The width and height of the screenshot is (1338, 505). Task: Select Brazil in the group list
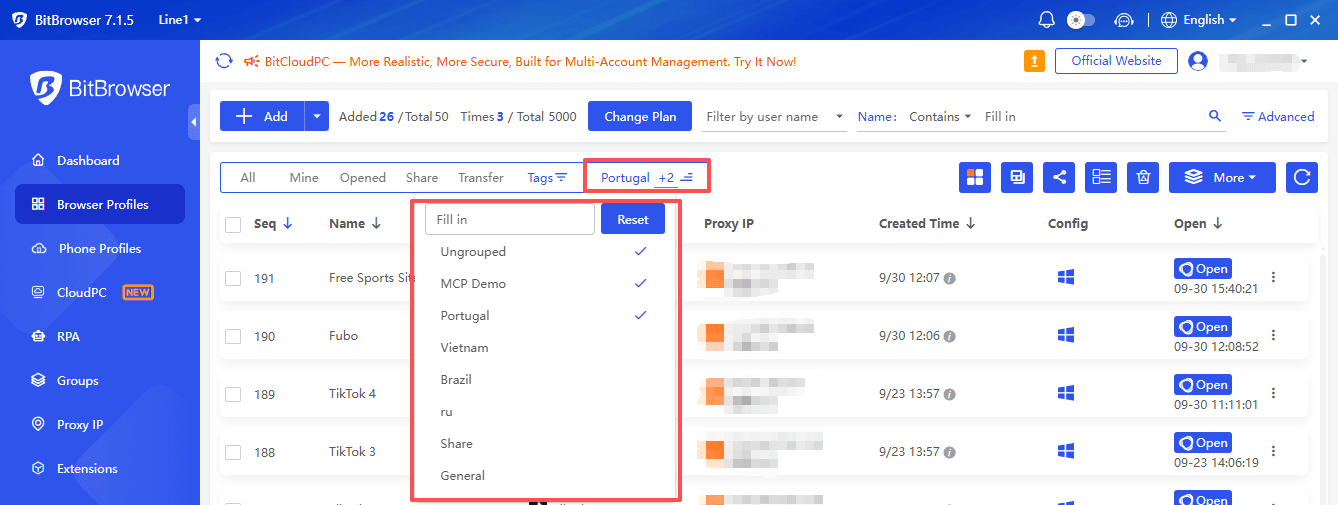tap(545, 380)
